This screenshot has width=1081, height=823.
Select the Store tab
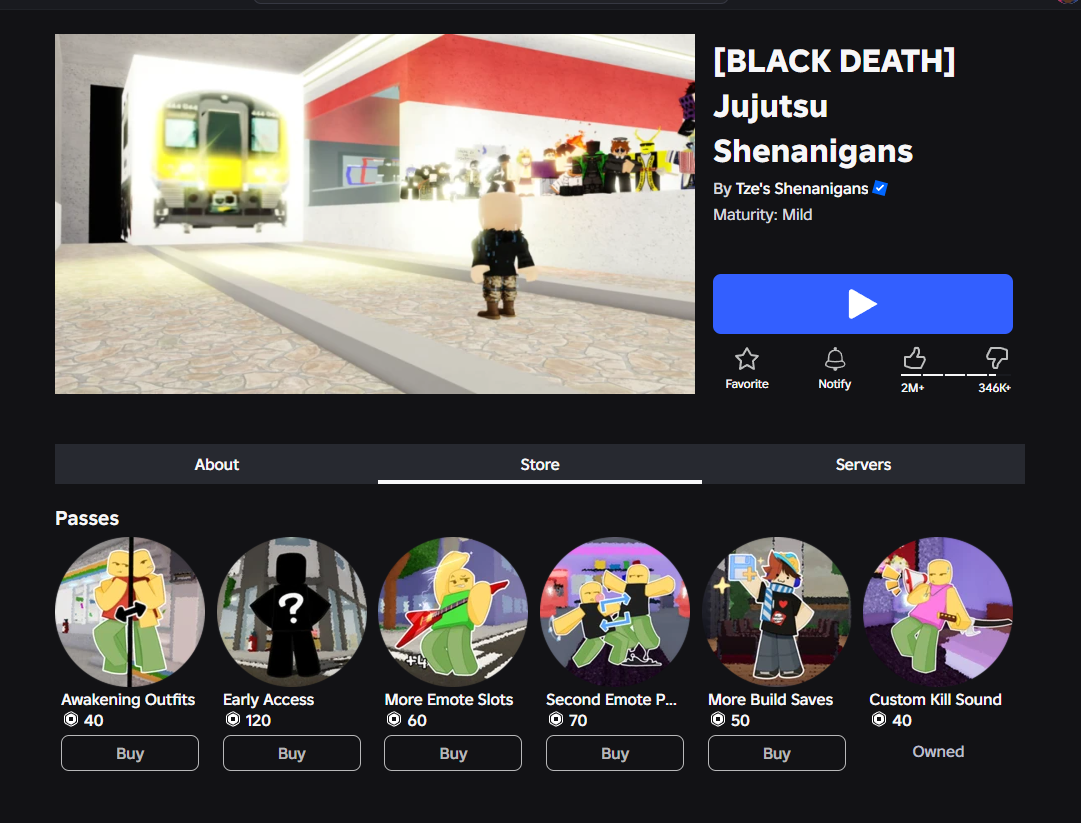pyautogui.click(x=540, y=465)
